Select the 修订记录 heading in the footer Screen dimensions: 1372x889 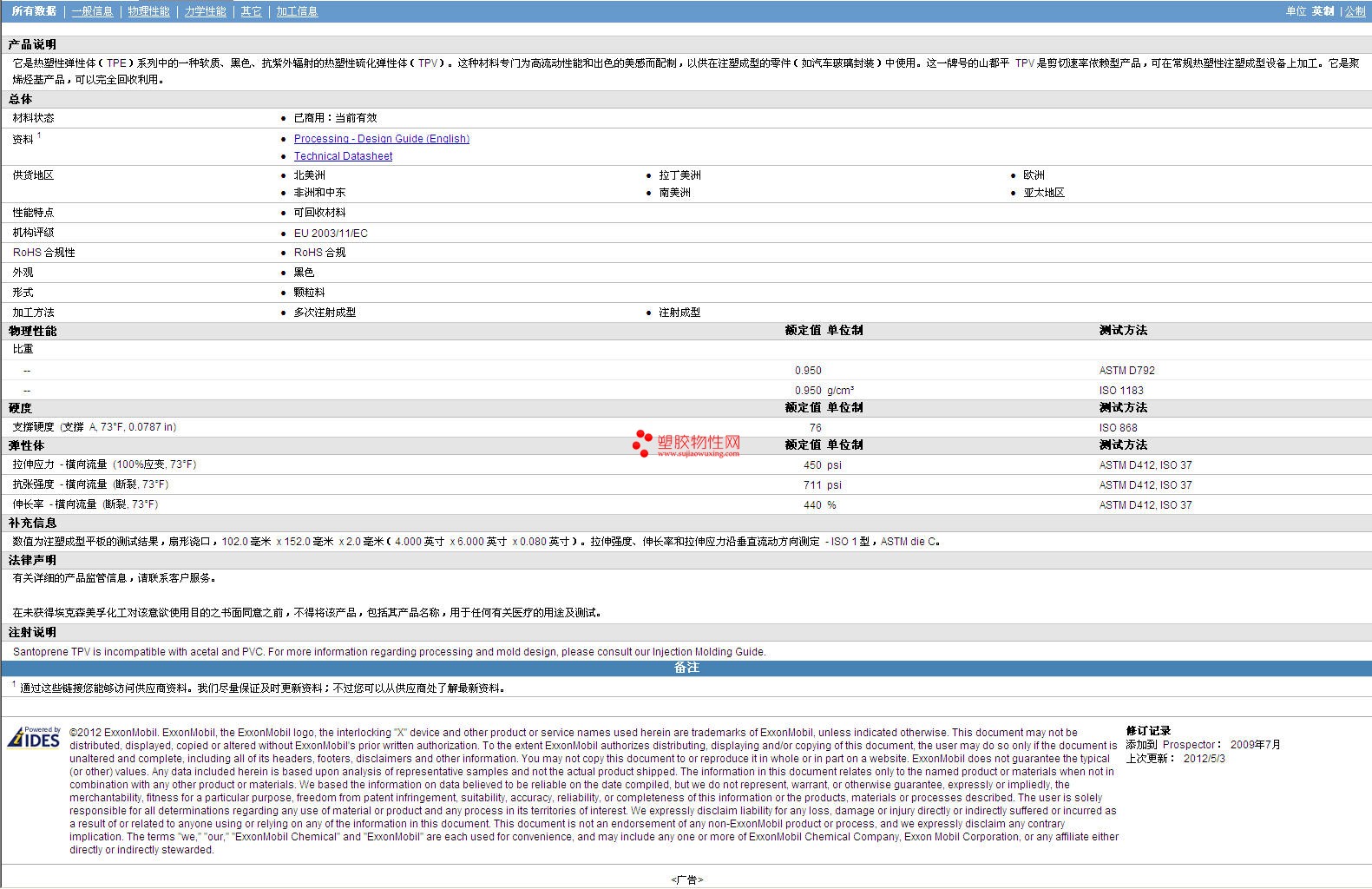pyautogui.click(x=1148, y=731)
